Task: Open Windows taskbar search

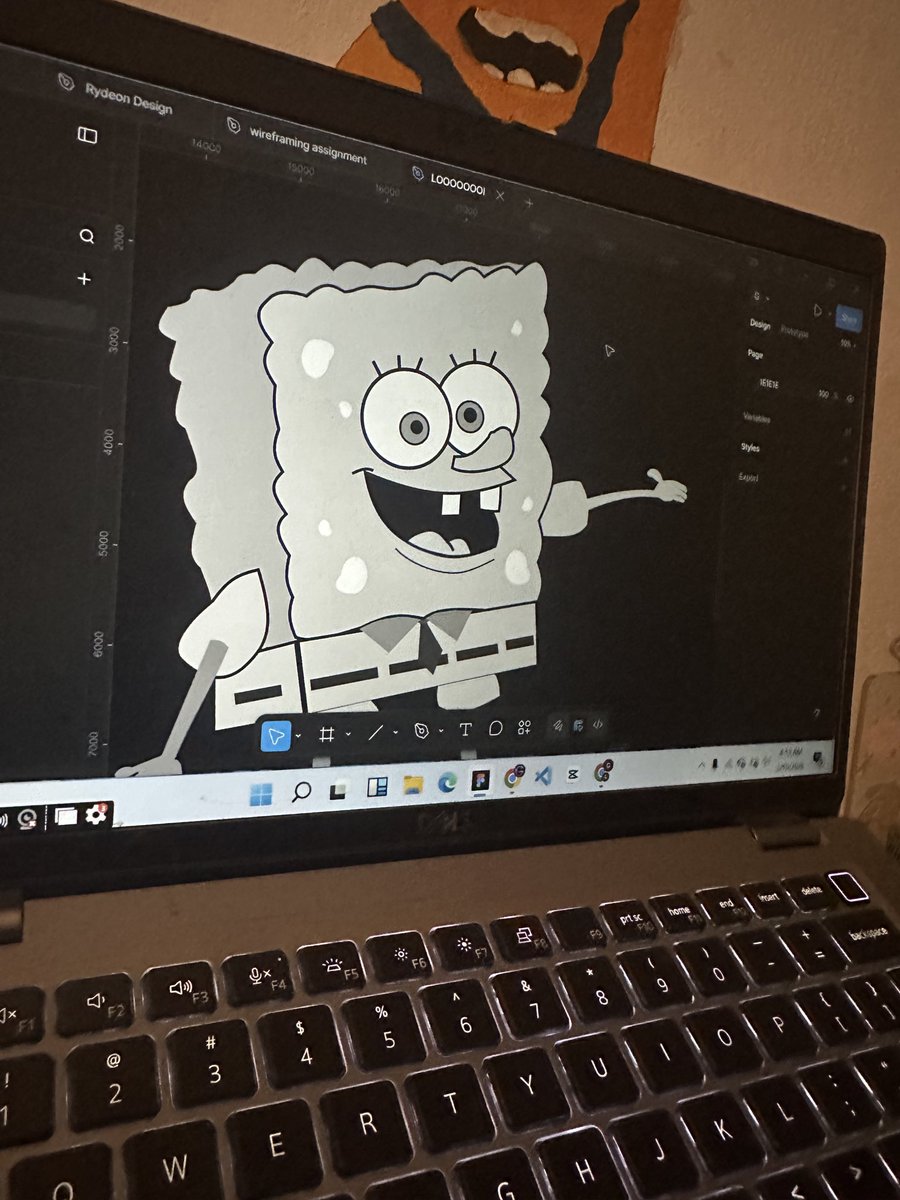Action: point(301,792)
